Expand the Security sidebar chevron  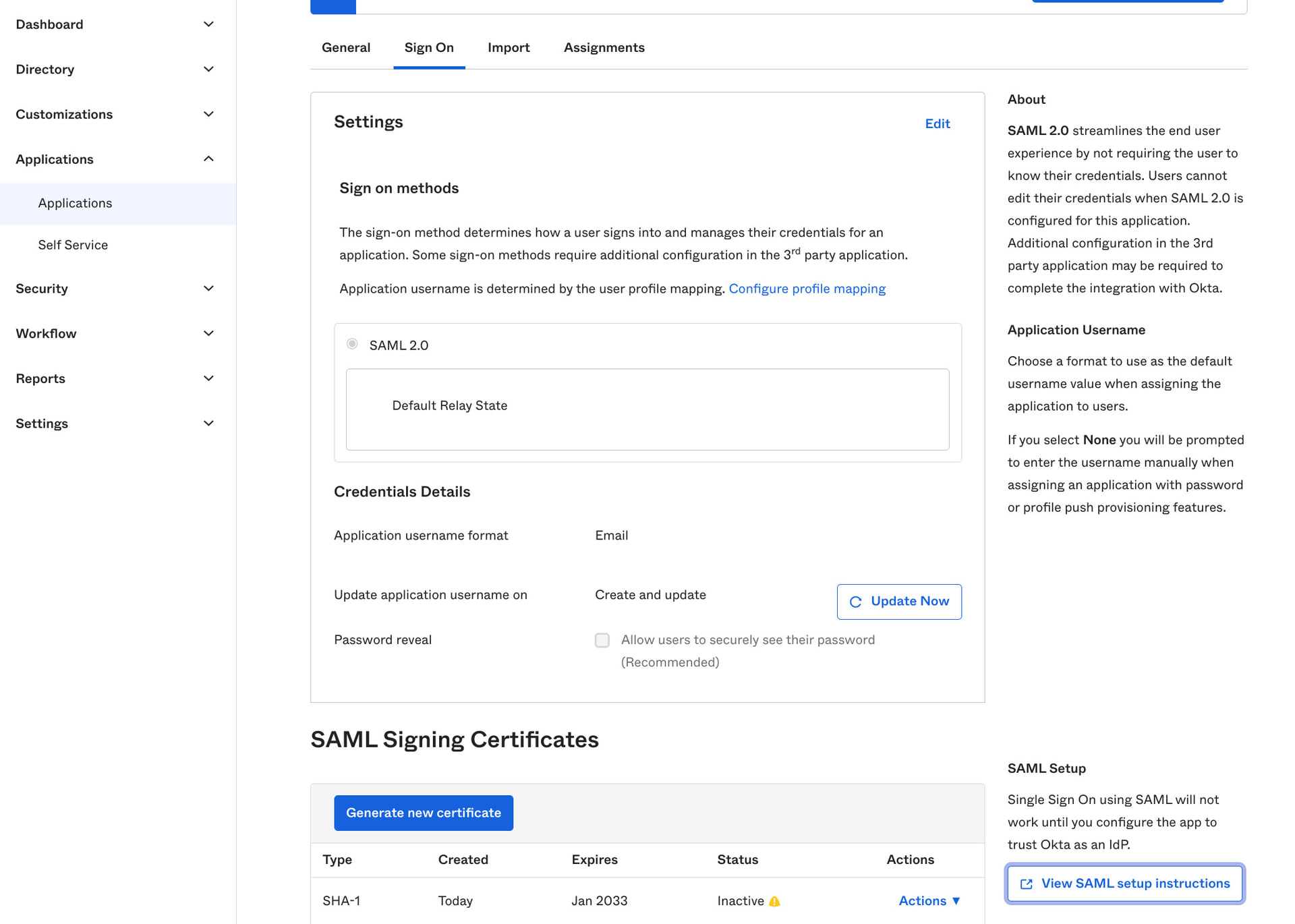(x=208, y=289)
